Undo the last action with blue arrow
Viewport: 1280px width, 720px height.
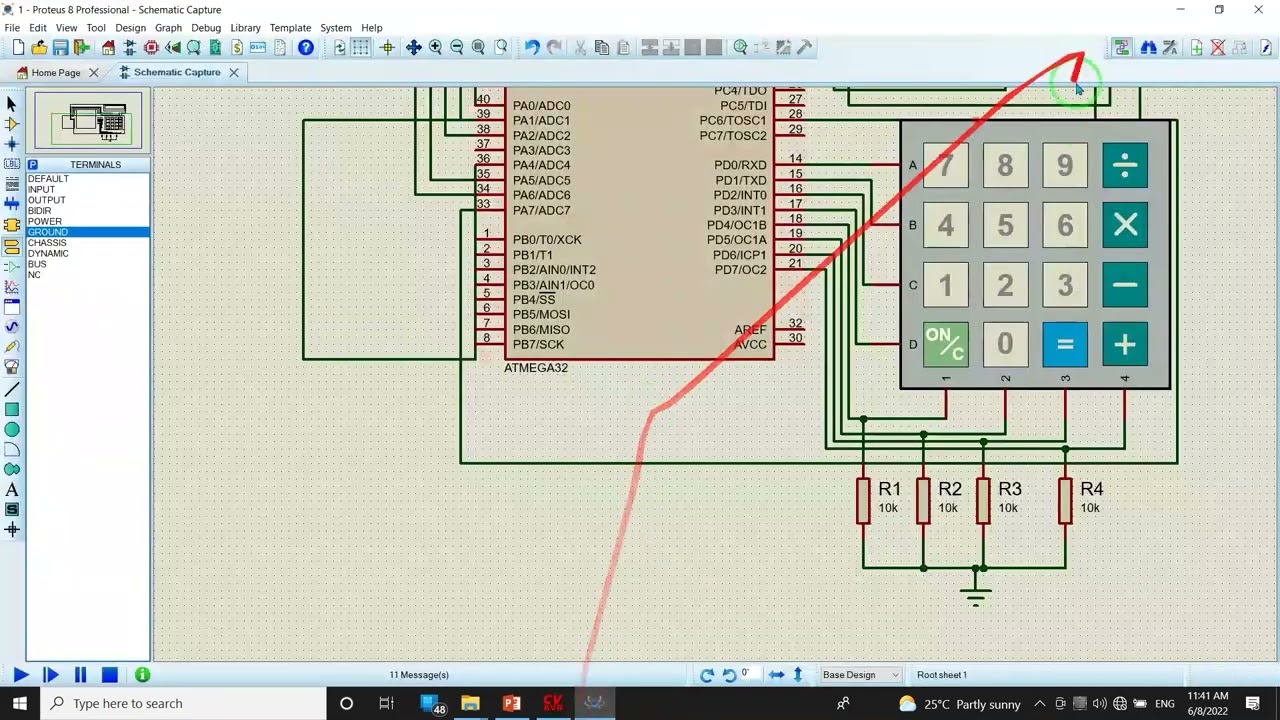click(x=532, y=47)
